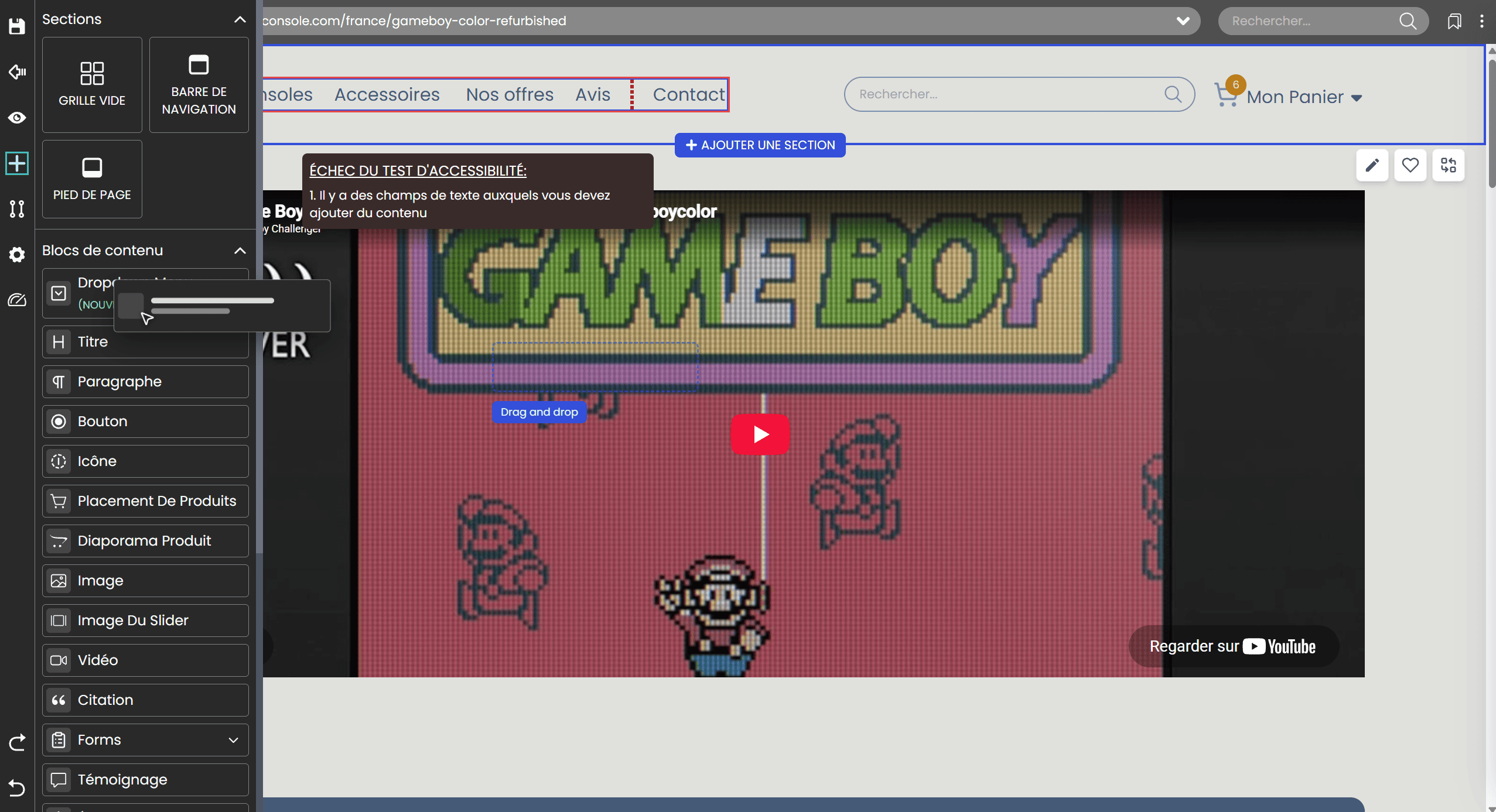Click the Ajouter une section button

point(760,145)
